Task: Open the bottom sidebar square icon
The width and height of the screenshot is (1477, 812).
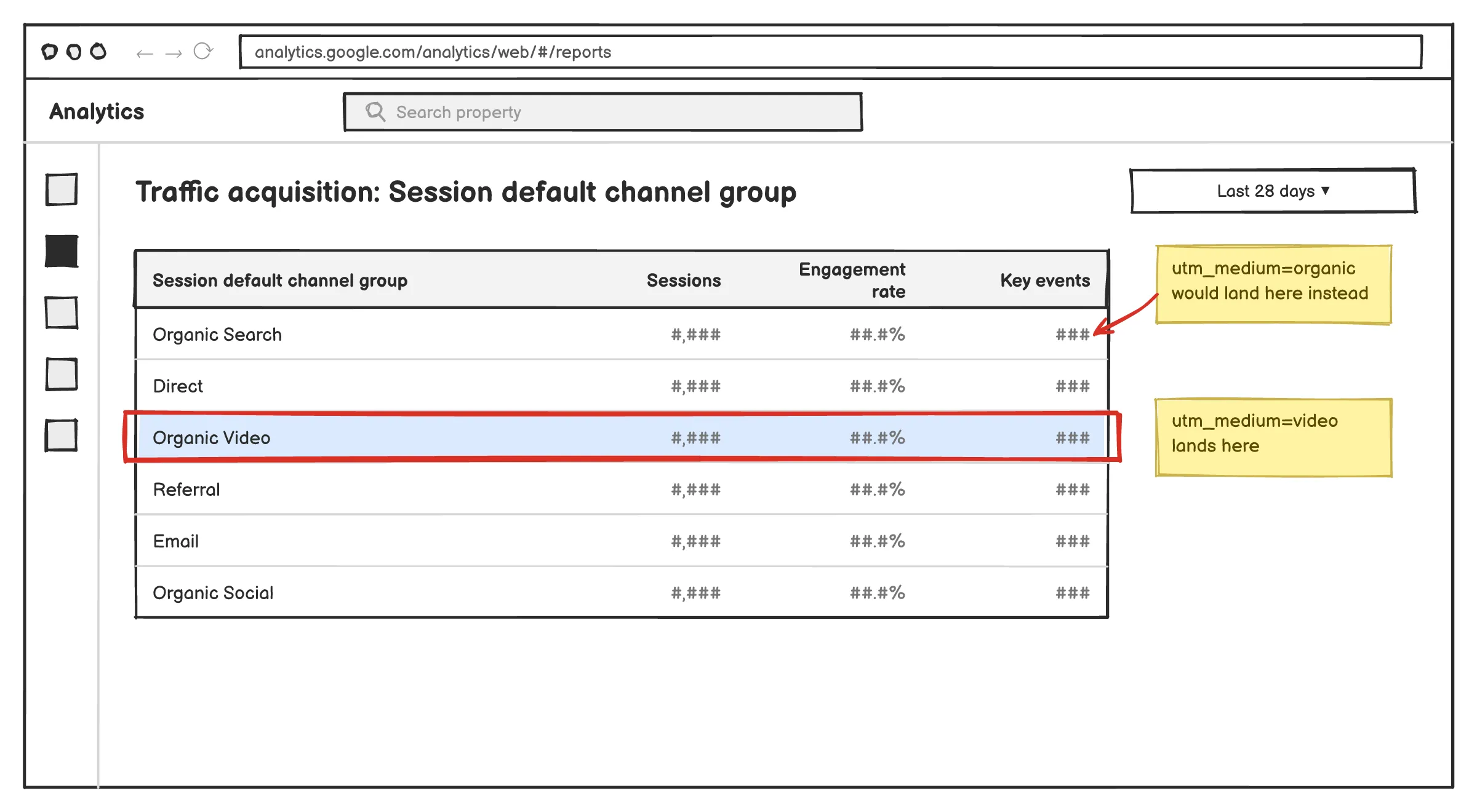Action: 62,436
